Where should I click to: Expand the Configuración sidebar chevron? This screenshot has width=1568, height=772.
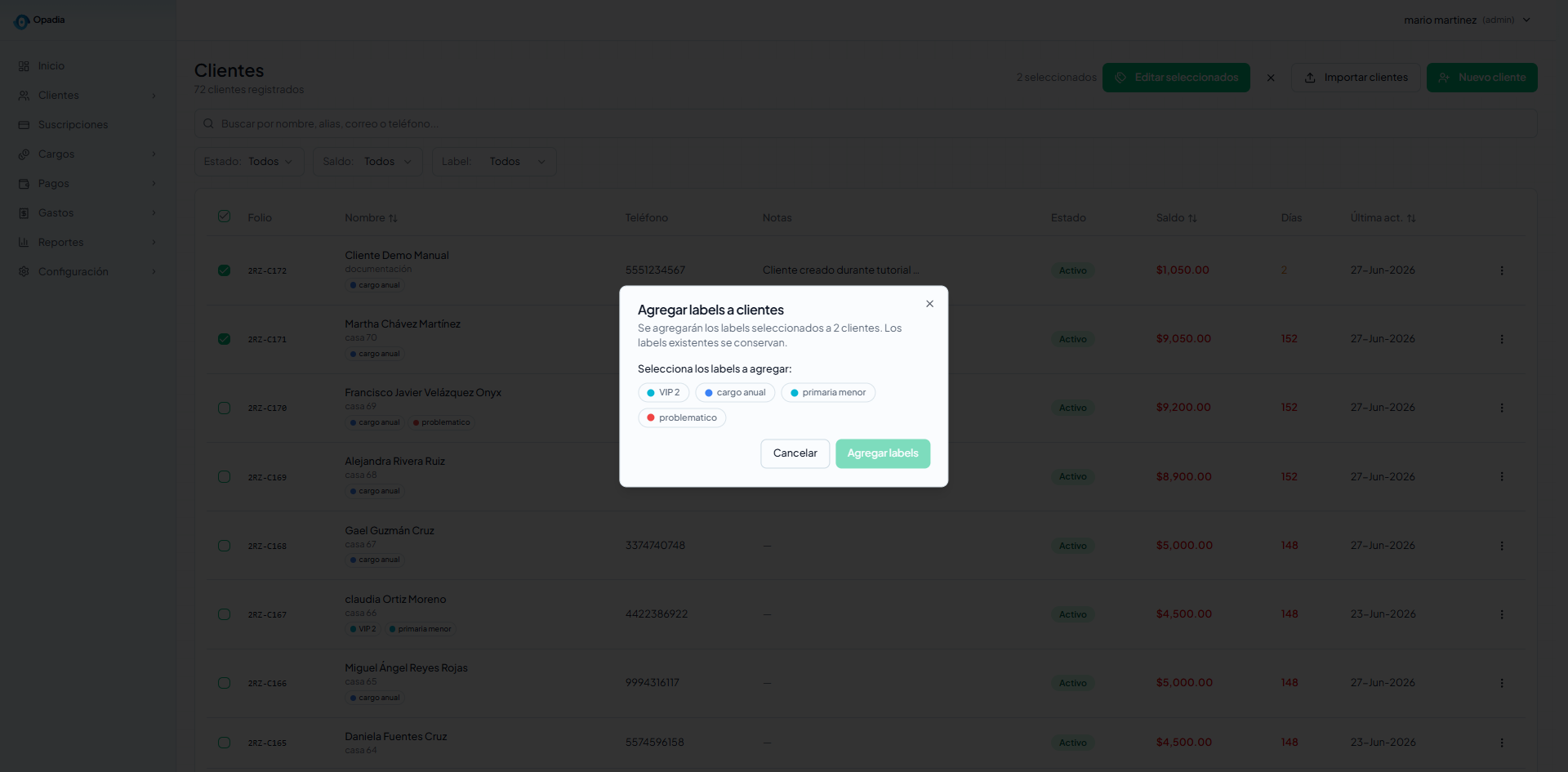coord(154,272)
